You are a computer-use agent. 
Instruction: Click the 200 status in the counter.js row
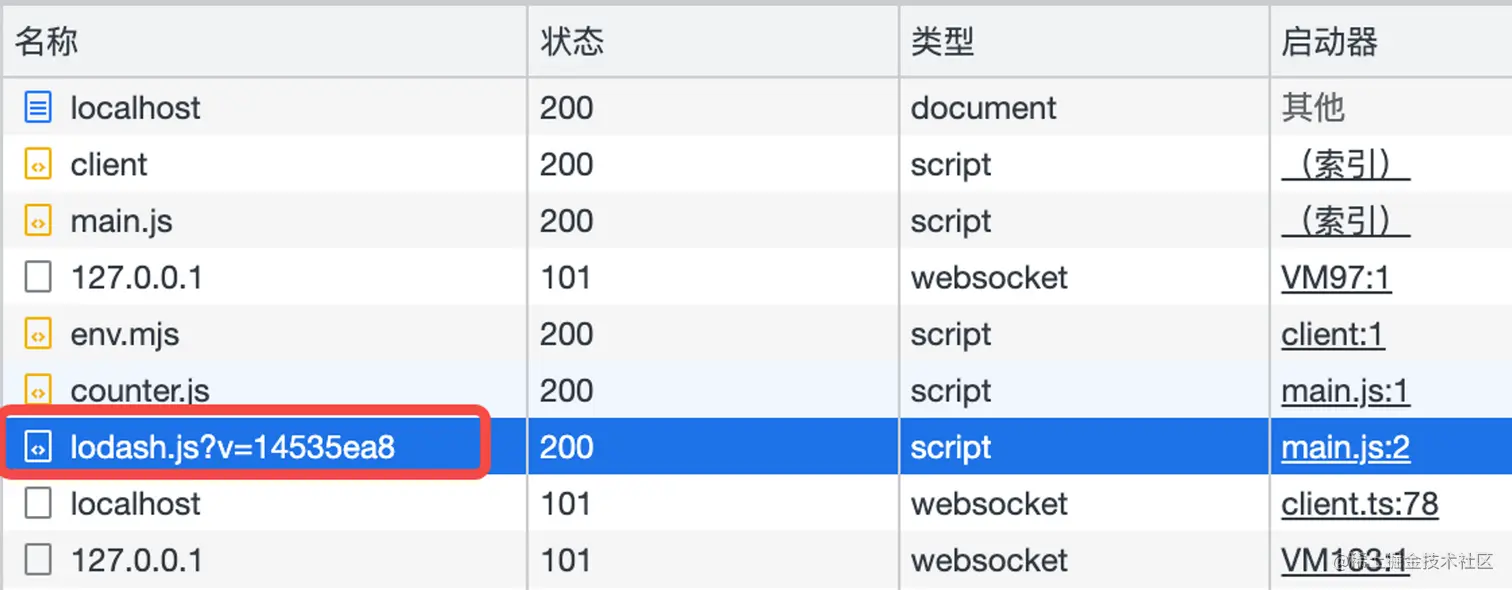[567, 391]
